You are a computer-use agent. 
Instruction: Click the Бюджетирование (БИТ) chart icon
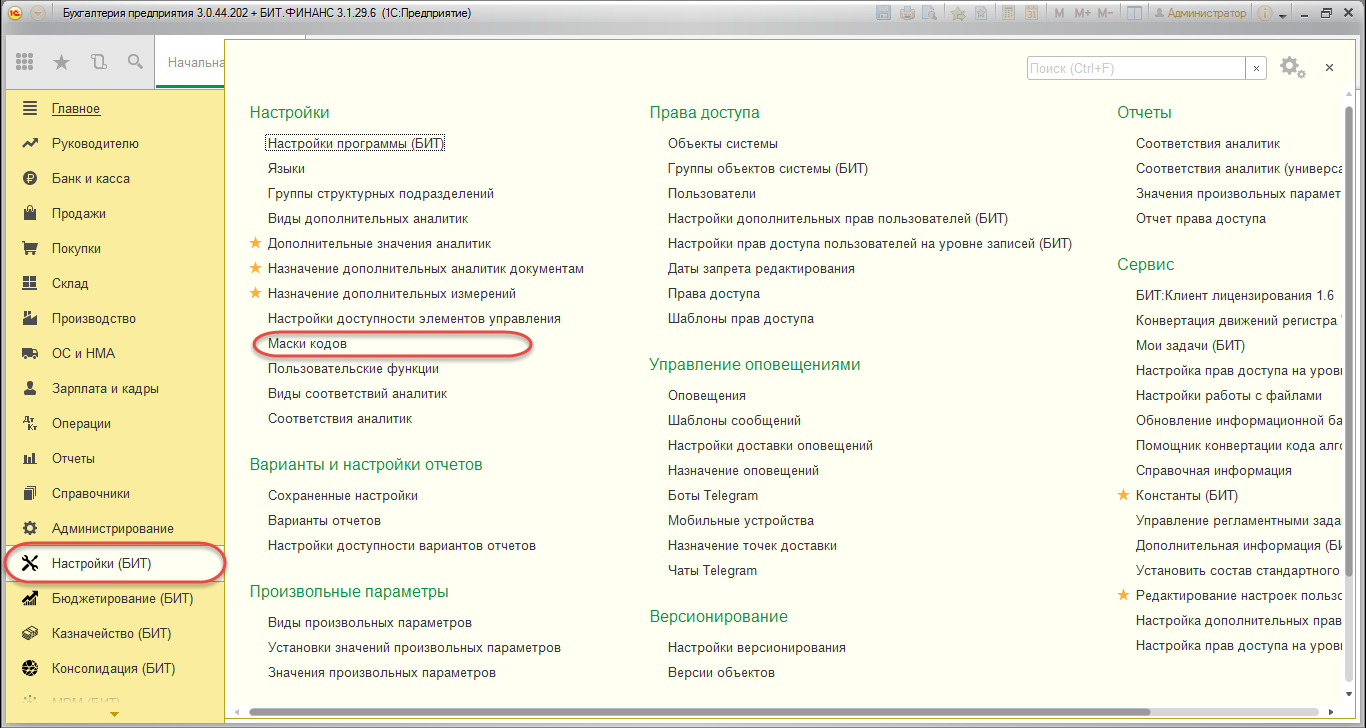click(x=30, y=598)
